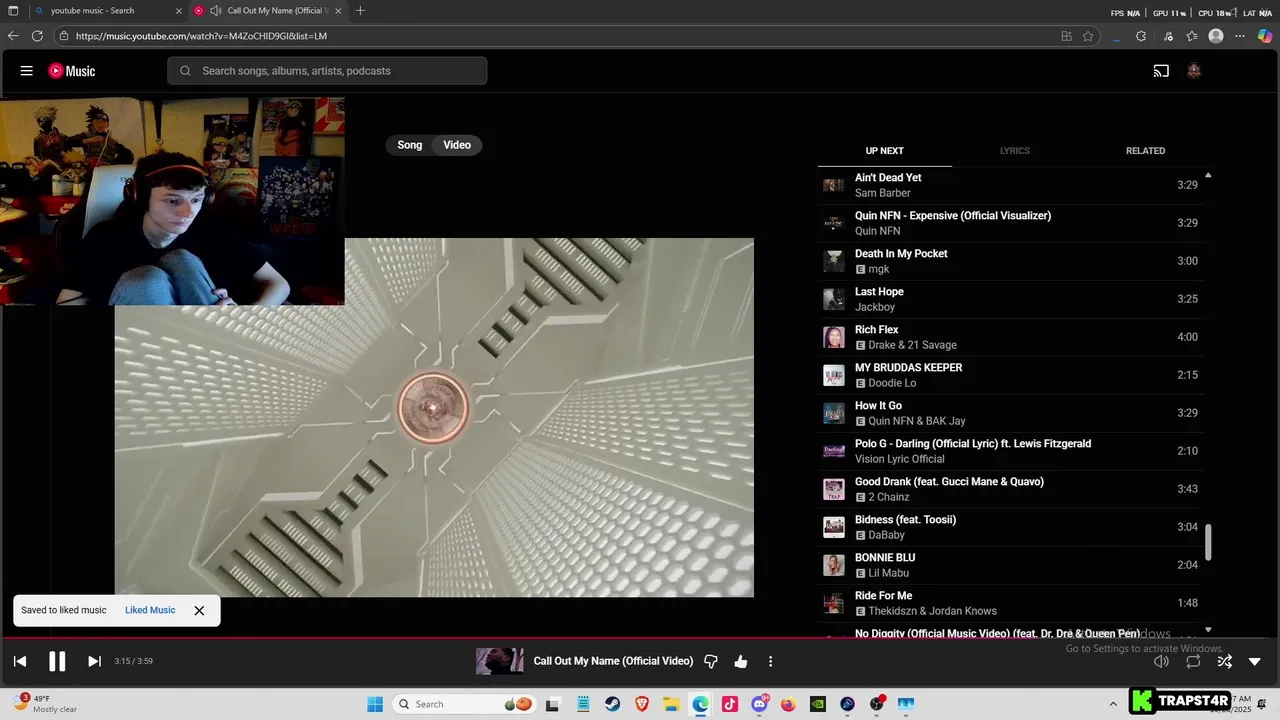Viewport: 1280px width, 720px height.
Task: Play Polo G - Darling lyric video
Action: (1010, 451)
